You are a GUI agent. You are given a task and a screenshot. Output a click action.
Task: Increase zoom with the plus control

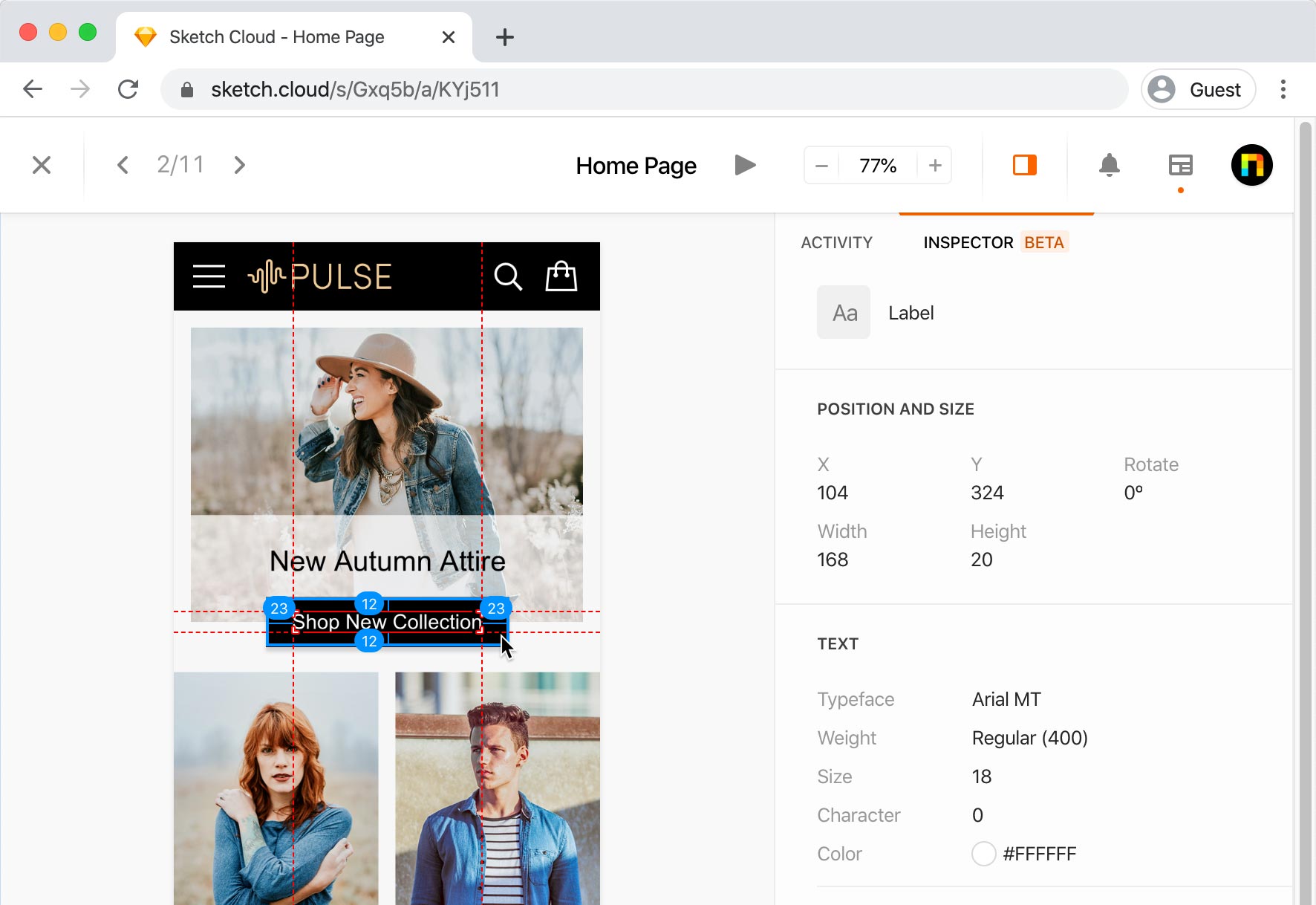pos(934,165)
